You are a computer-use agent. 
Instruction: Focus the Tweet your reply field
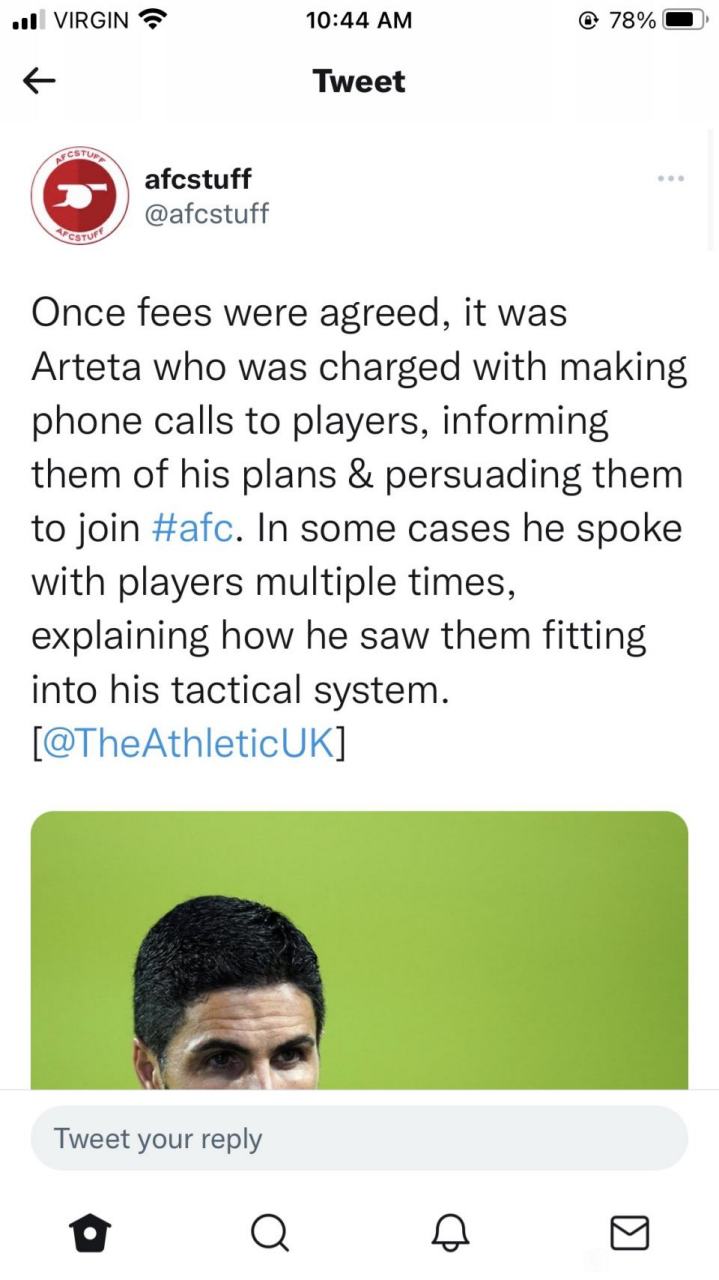click(359, 1138)
